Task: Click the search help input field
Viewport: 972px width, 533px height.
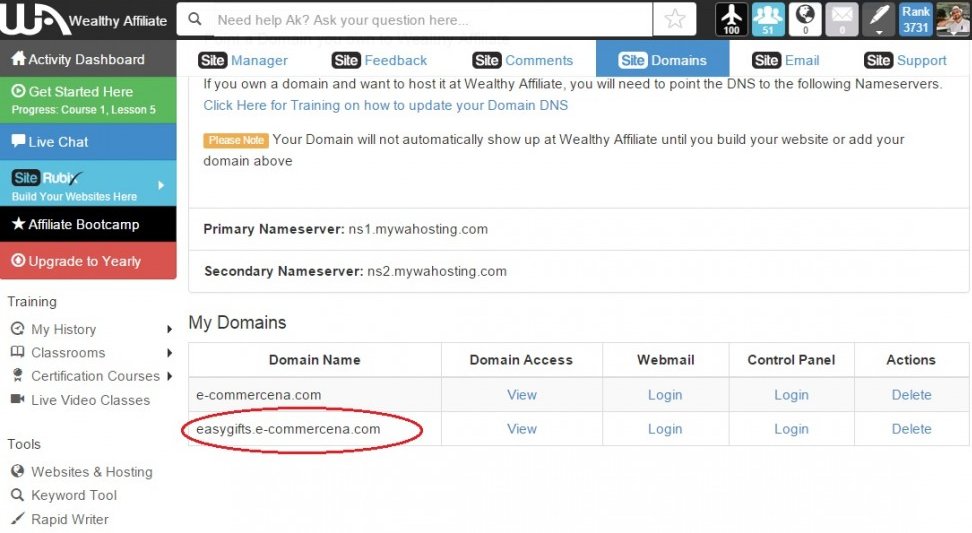Action: point(432,20)
